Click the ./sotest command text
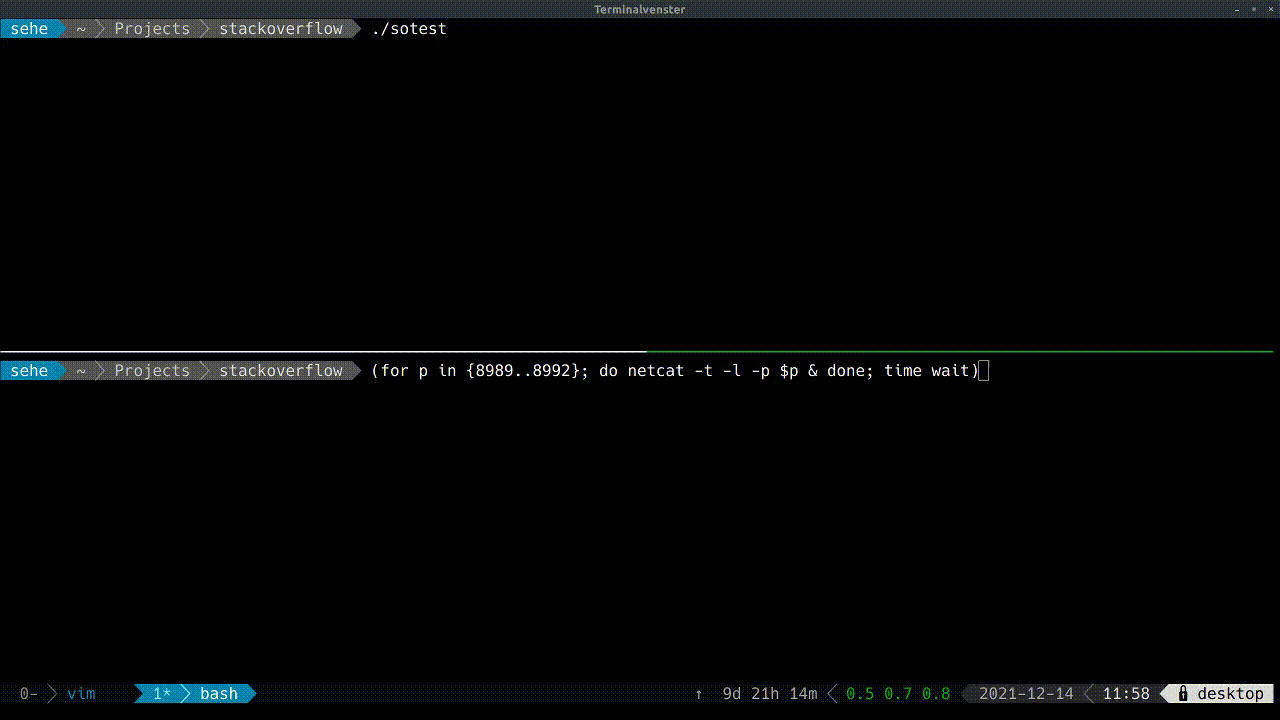This screenshot has width=1280, height=720. (x=409, y=28)
